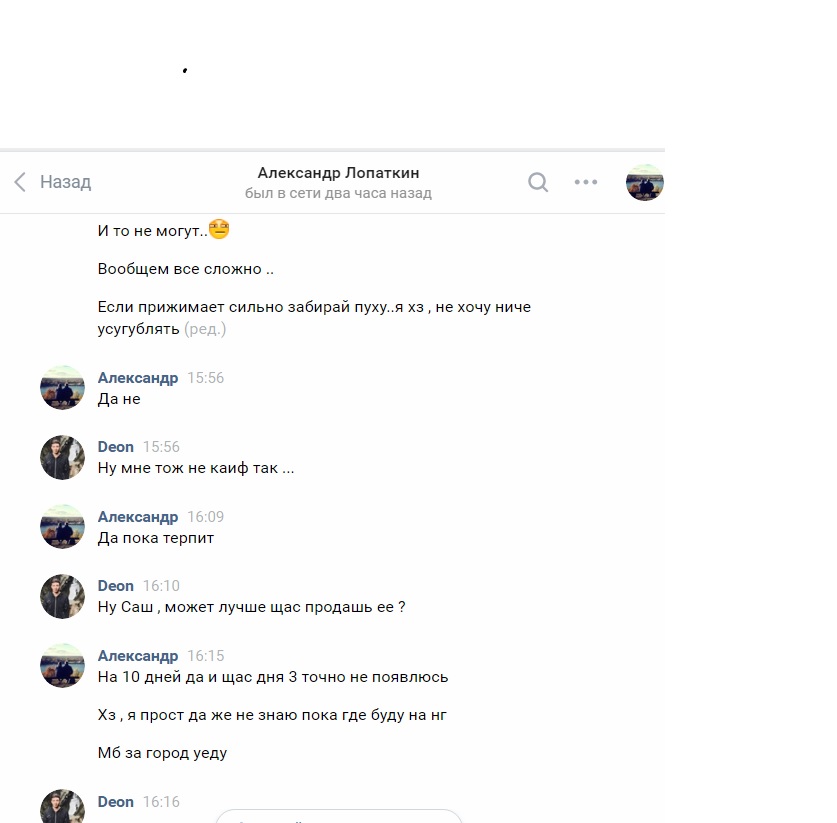
Task: Click Deon's avatar at 16:10 message
Action: click(62, 596)
